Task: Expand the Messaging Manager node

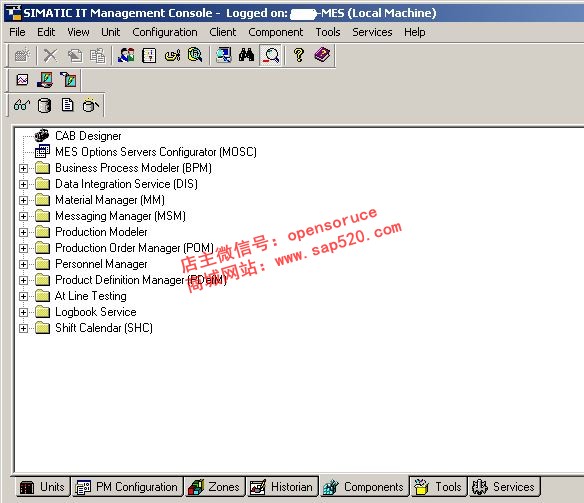Action: pos(23,216)
